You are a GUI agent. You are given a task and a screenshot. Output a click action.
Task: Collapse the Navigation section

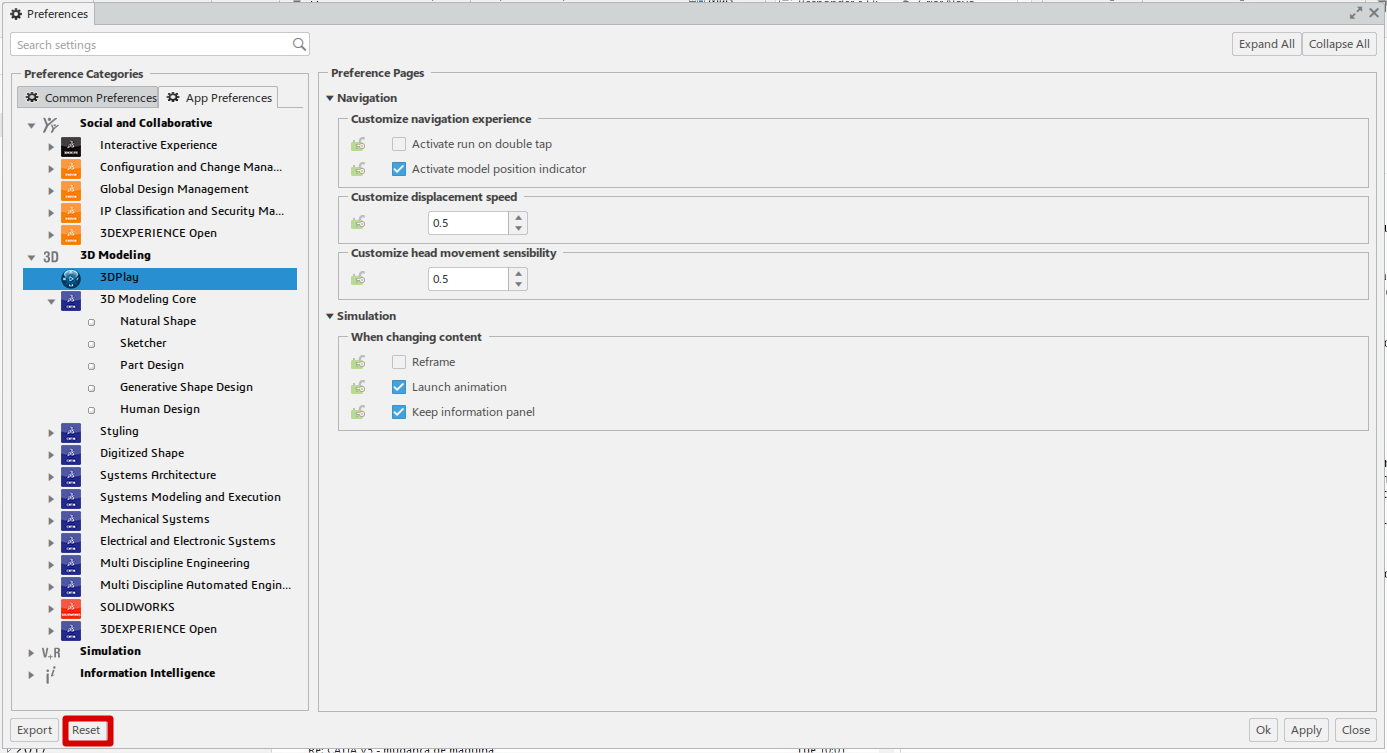coord(330,98)
